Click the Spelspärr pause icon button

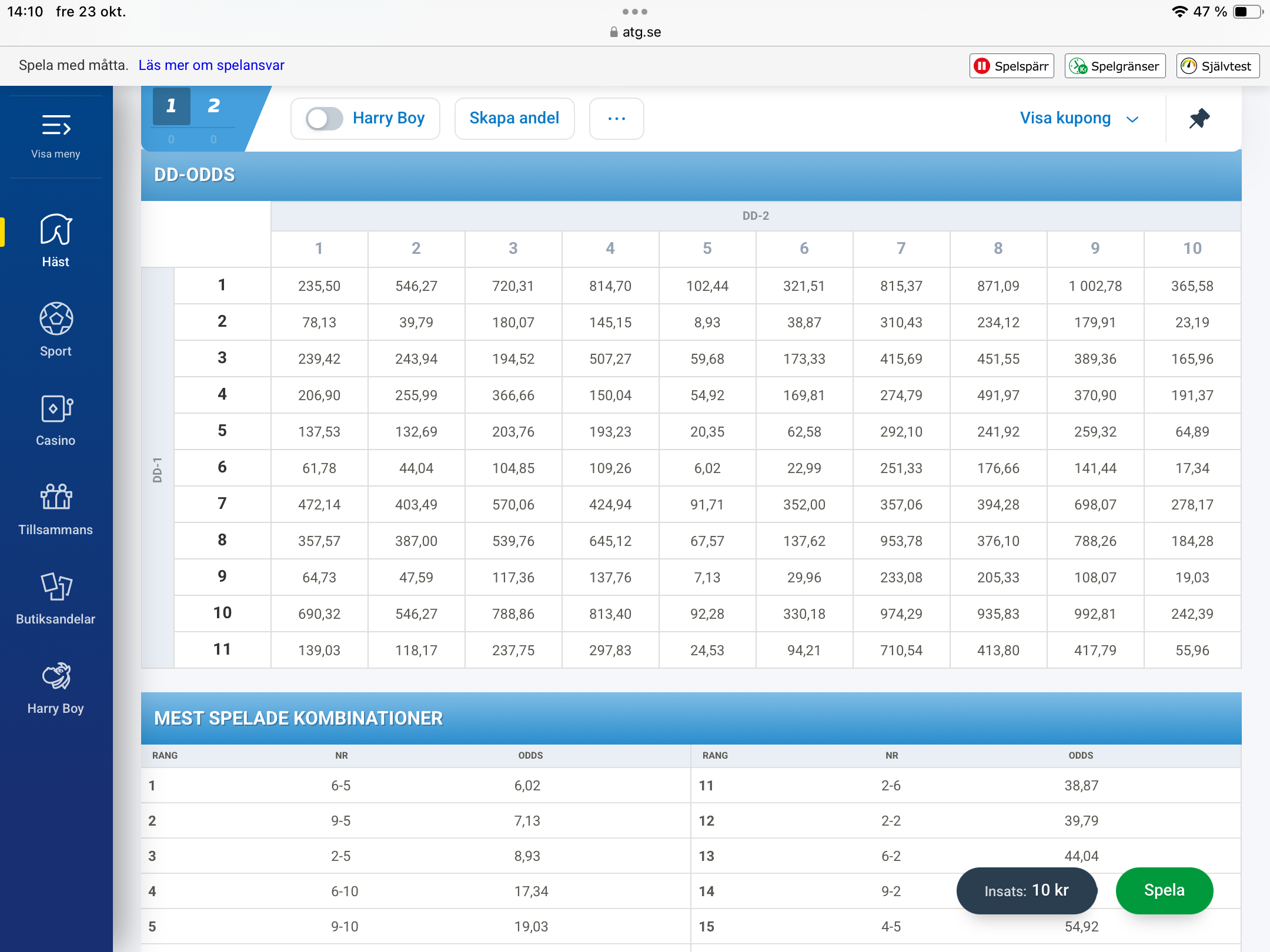click(1011, 66)
